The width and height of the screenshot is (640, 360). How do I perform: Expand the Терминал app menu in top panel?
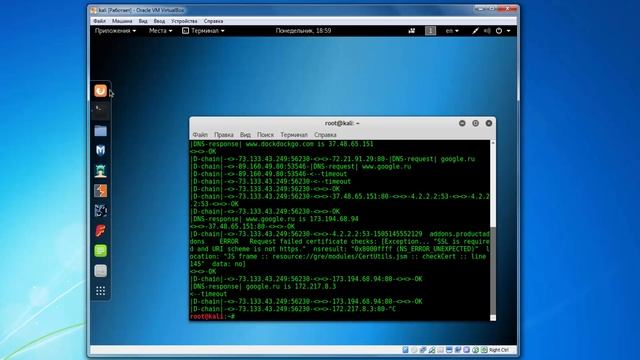click(203, 31)
